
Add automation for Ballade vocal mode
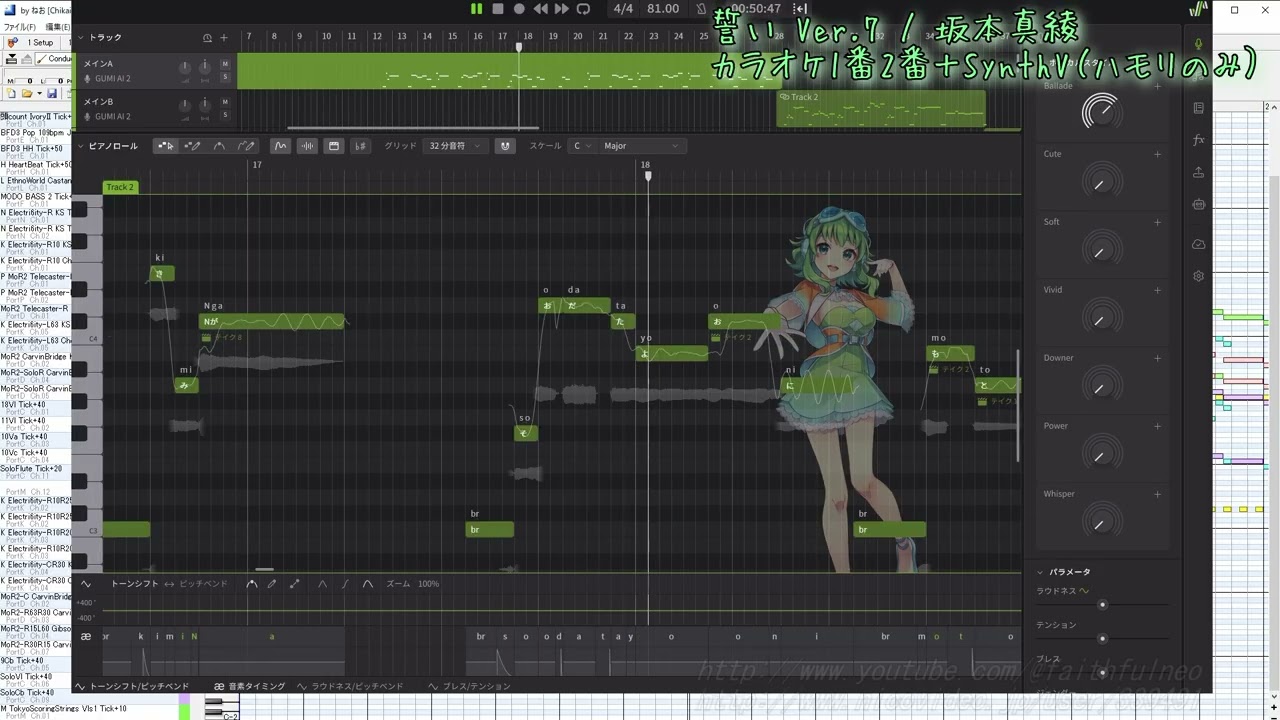[x=1157, y=86]
